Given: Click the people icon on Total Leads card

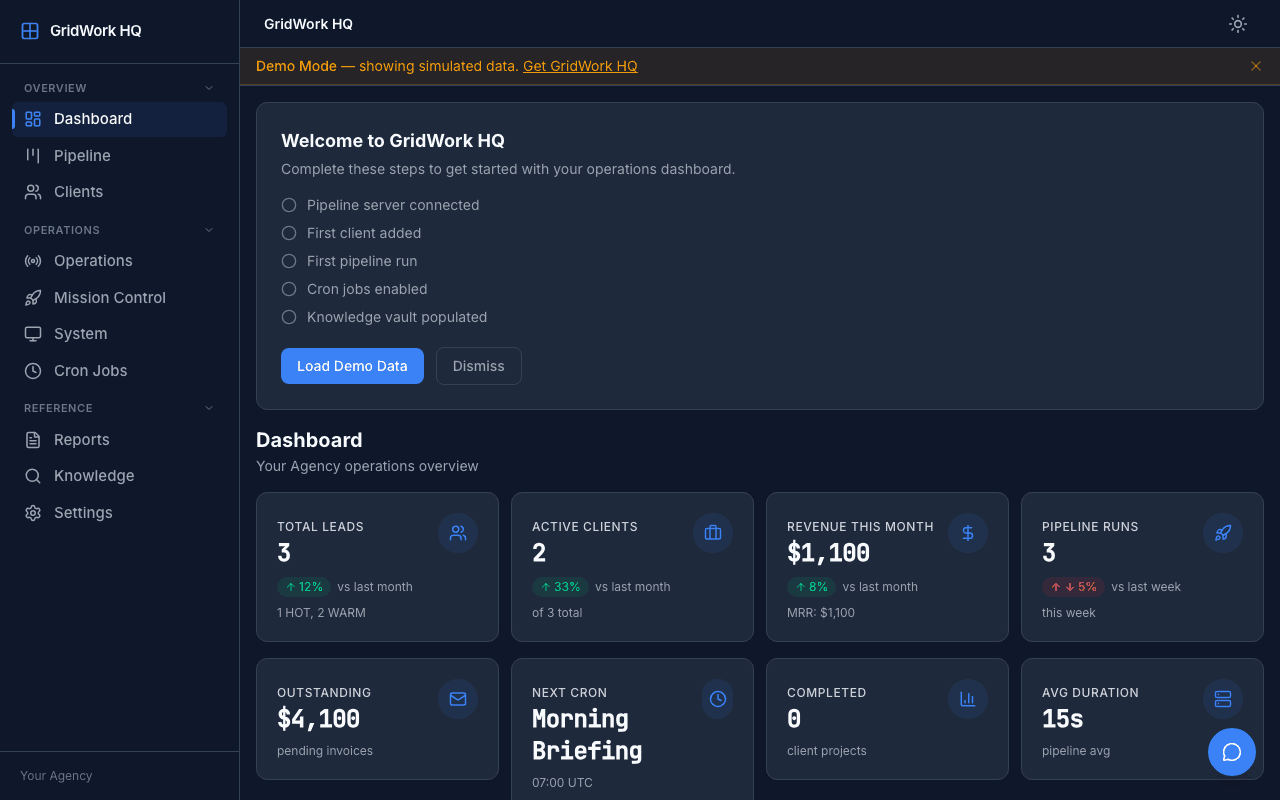Looking at the screenshot, I should click(458, 533).
